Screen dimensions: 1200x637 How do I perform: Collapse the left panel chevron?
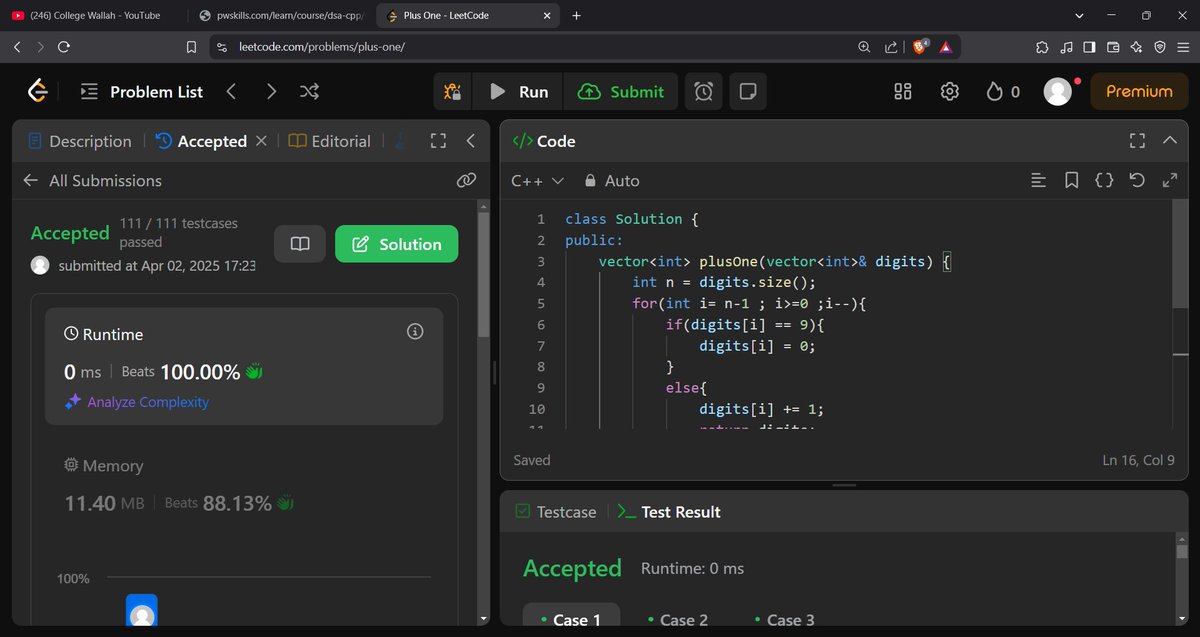(x=470, y=142)
